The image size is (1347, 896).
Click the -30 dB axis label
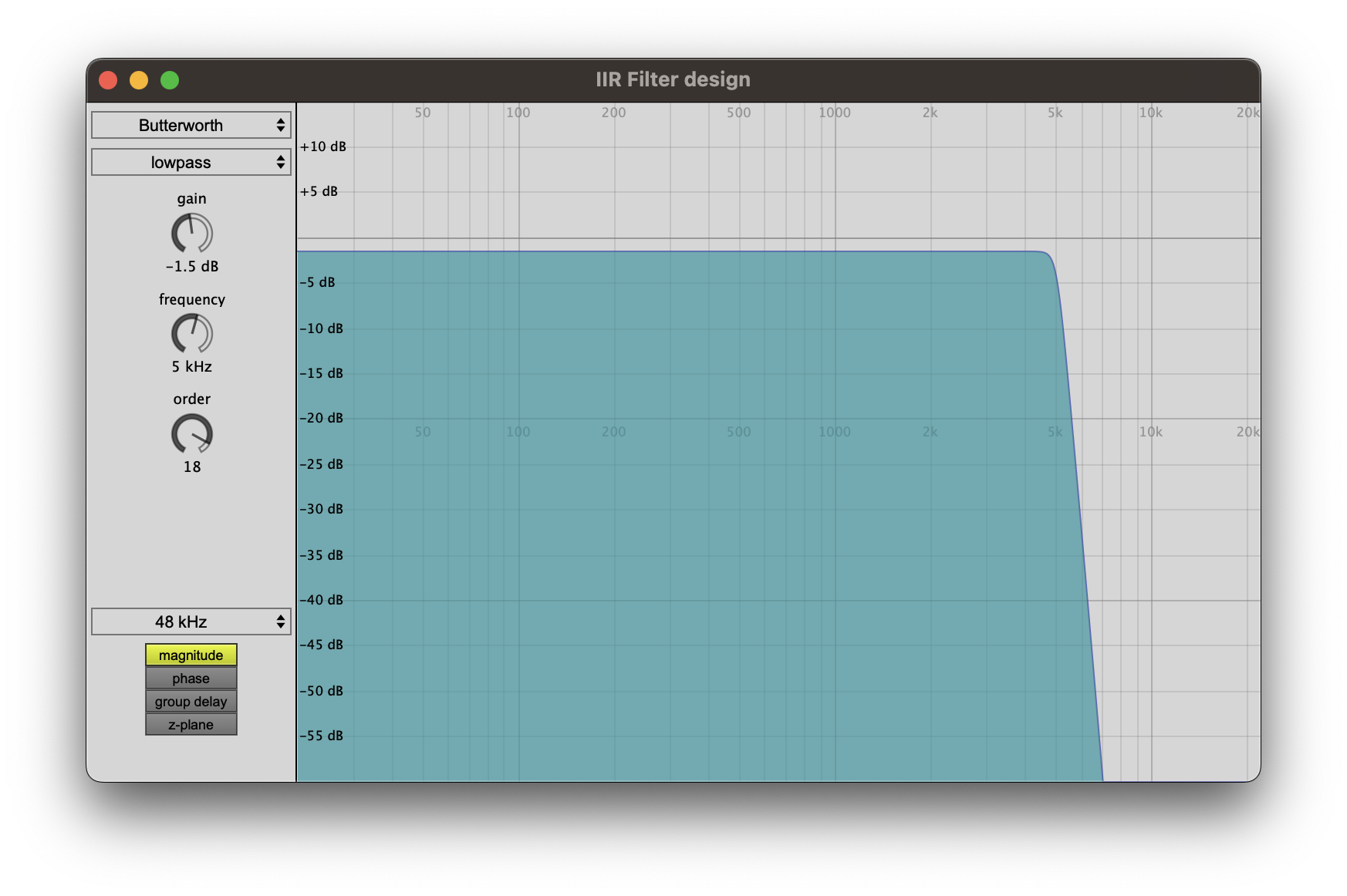[x=322, y=509]
